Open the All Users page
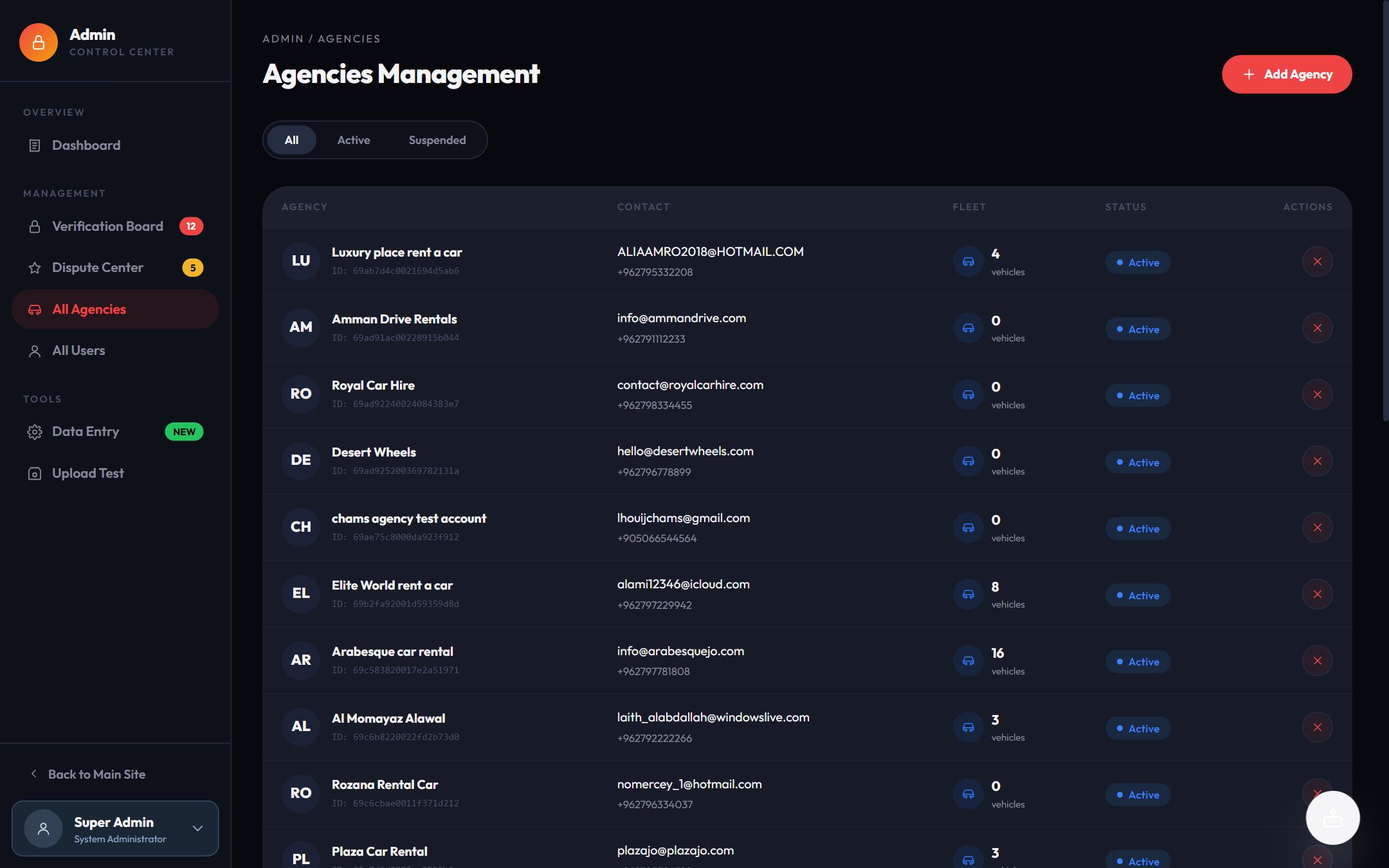1389x868 pixels. pyautogui.click(x=115, y=351)
